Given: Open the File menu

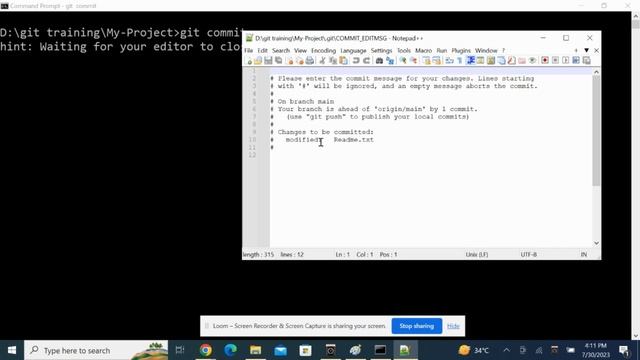Looking at the screenshot, I should point(249,51).
